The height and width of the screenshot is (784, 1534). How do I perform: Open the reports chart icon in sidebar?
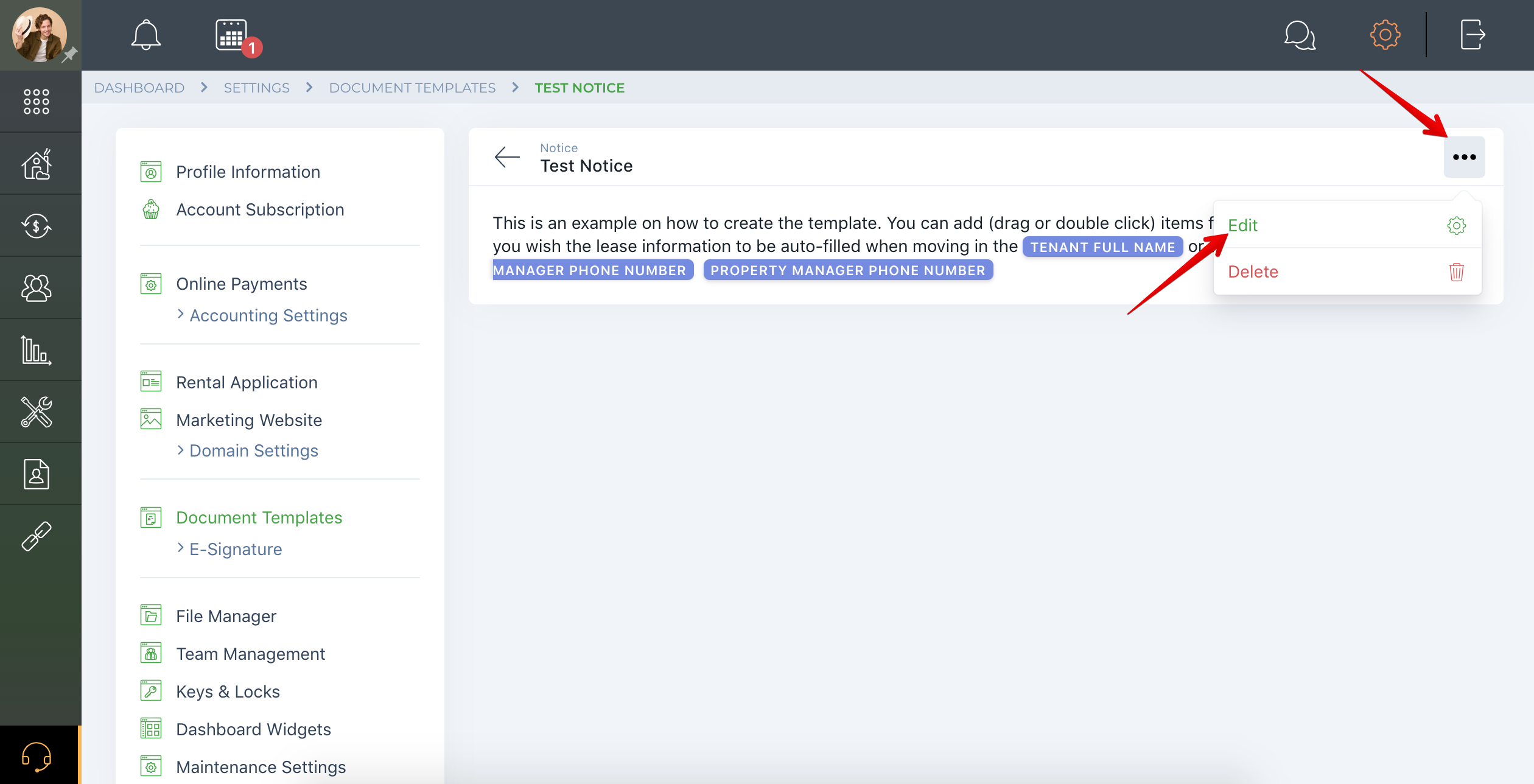pyautogui.click(x=37, y=350)
